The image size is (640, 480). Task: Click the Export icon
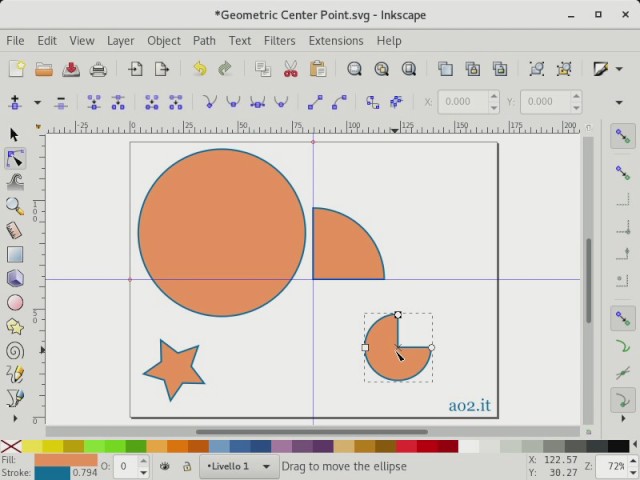[x=162, y=69]
